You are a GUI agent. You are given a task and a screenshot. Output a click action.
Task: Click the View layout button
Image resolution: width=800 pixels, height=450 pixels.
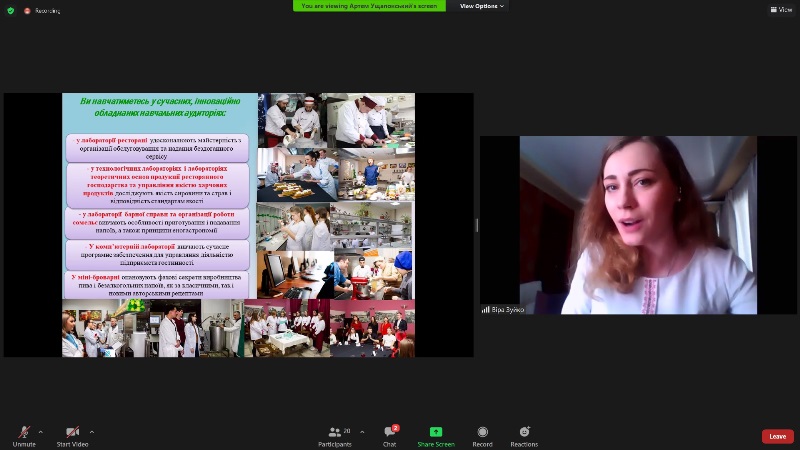781,10
